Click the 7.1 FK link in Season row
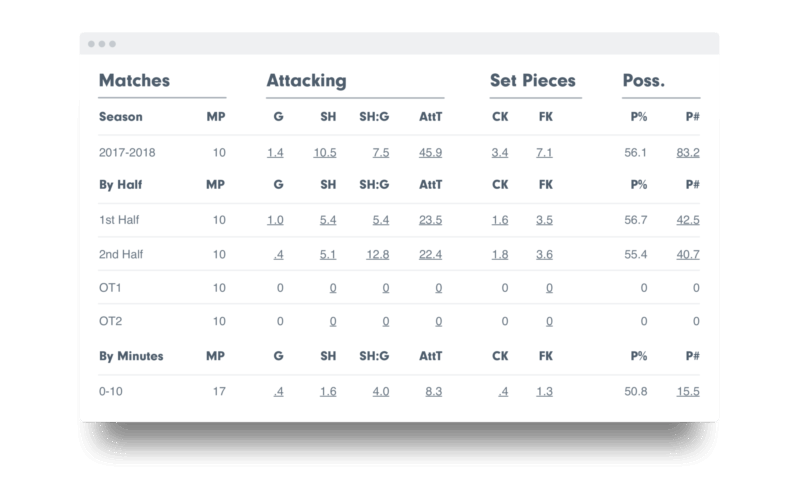800x486 pixels. 544,152
